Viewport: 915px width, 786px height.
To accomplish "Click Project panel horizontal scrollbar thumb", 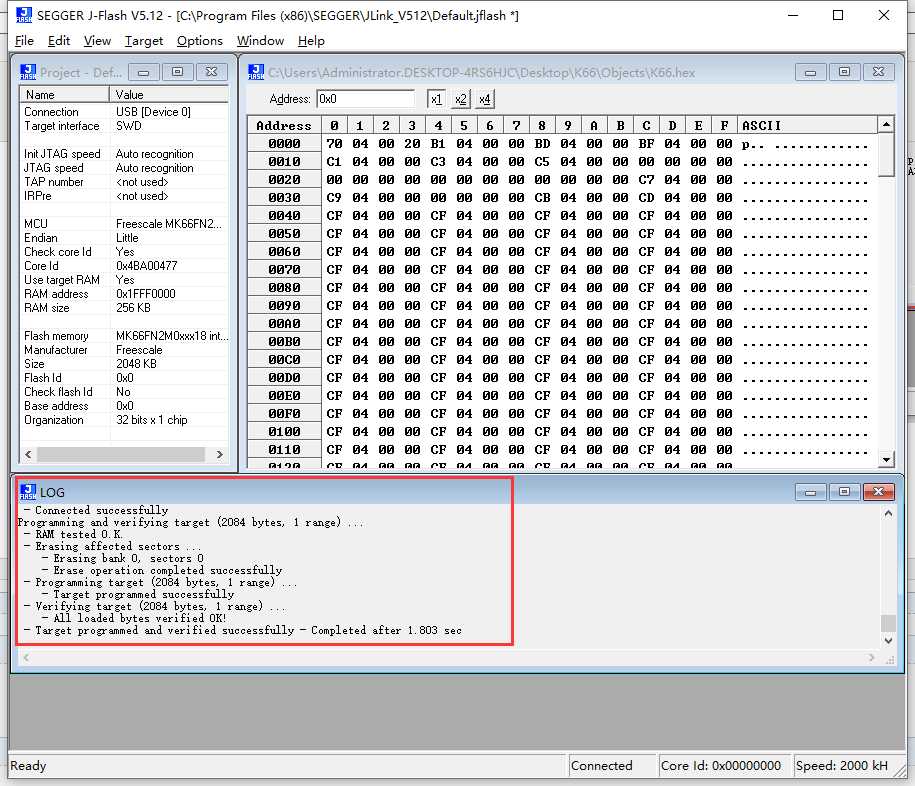I will pyautogui.click(x=121, y=454).
